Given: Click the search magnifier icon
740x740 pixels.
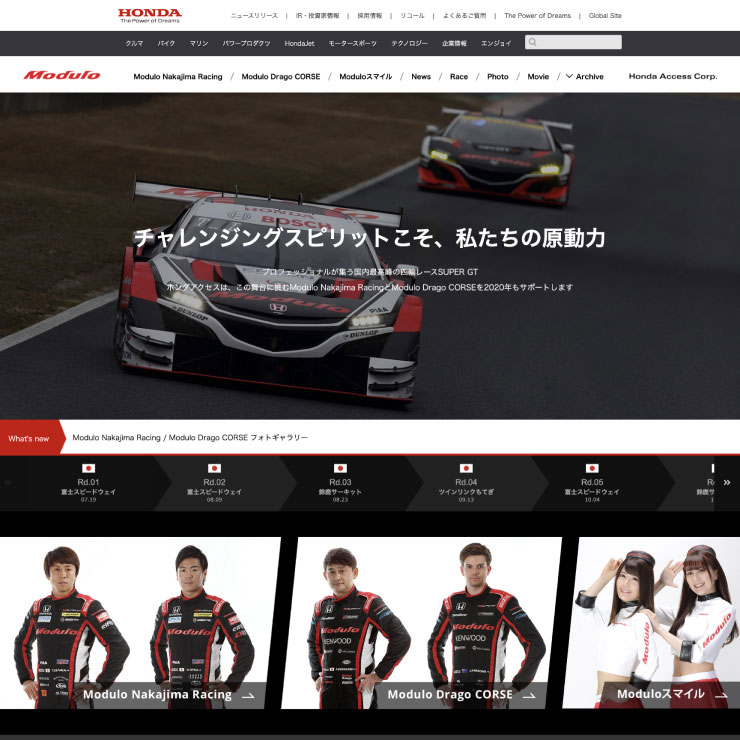Looking at the screenshot, I should (x=532, y=42).
